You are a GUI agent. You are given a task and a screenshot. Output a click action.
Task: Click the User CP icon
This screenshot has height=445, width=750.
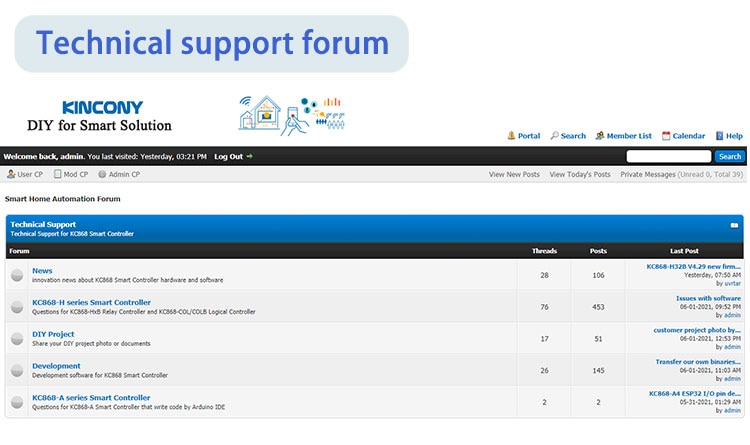11,174
